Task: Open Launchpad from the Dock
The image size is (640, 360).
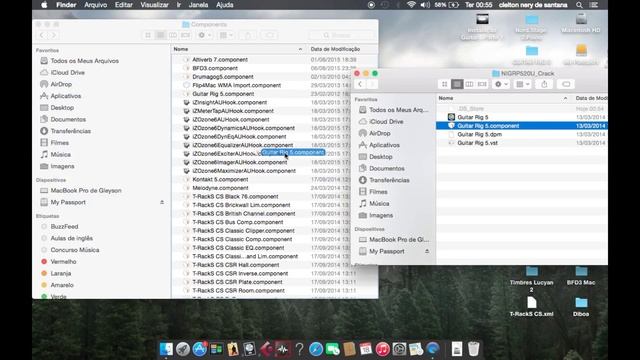Action: (183, 349)
